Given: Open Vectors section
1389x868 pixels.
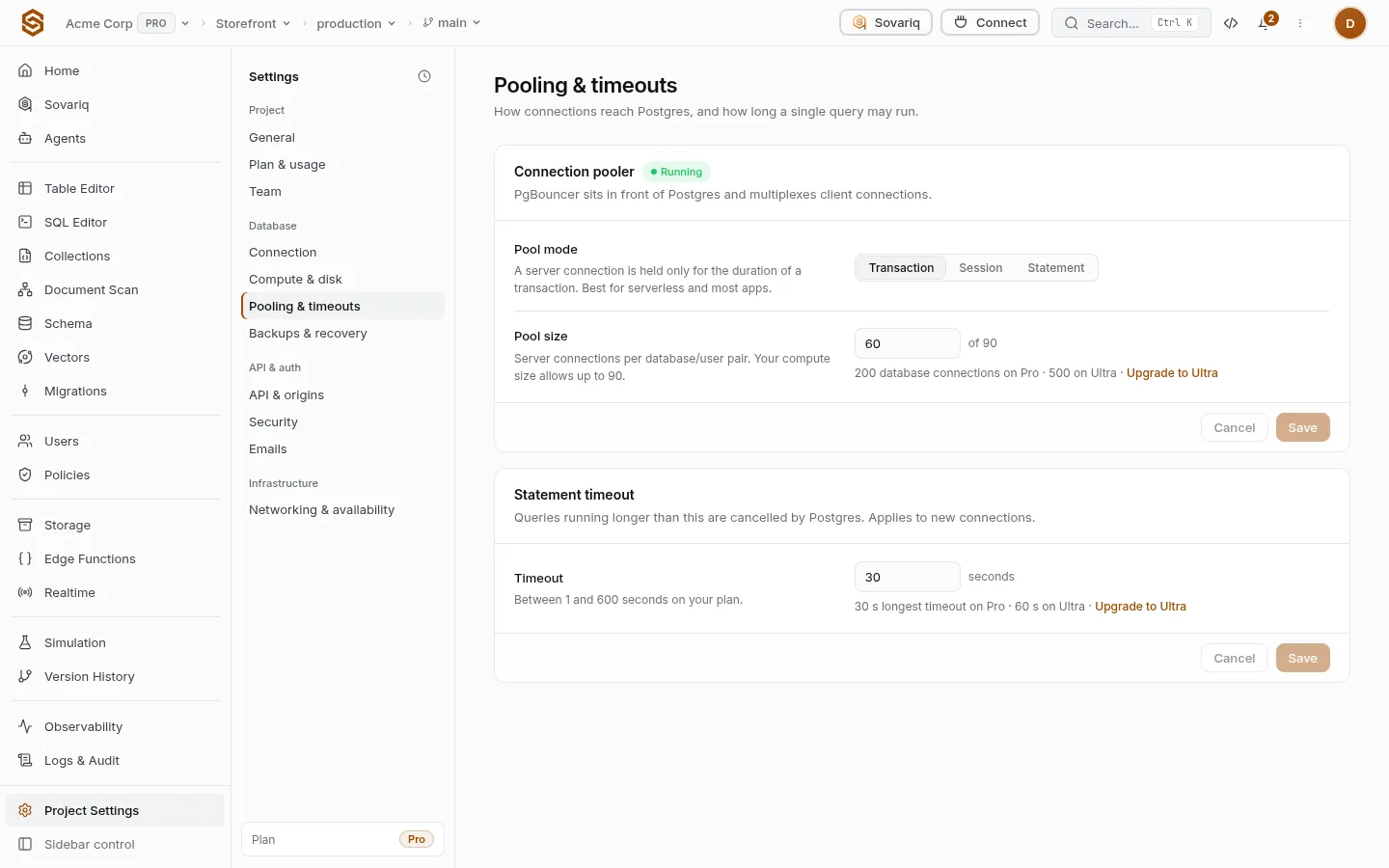Looking at the screenshot, I should point(116,357).
